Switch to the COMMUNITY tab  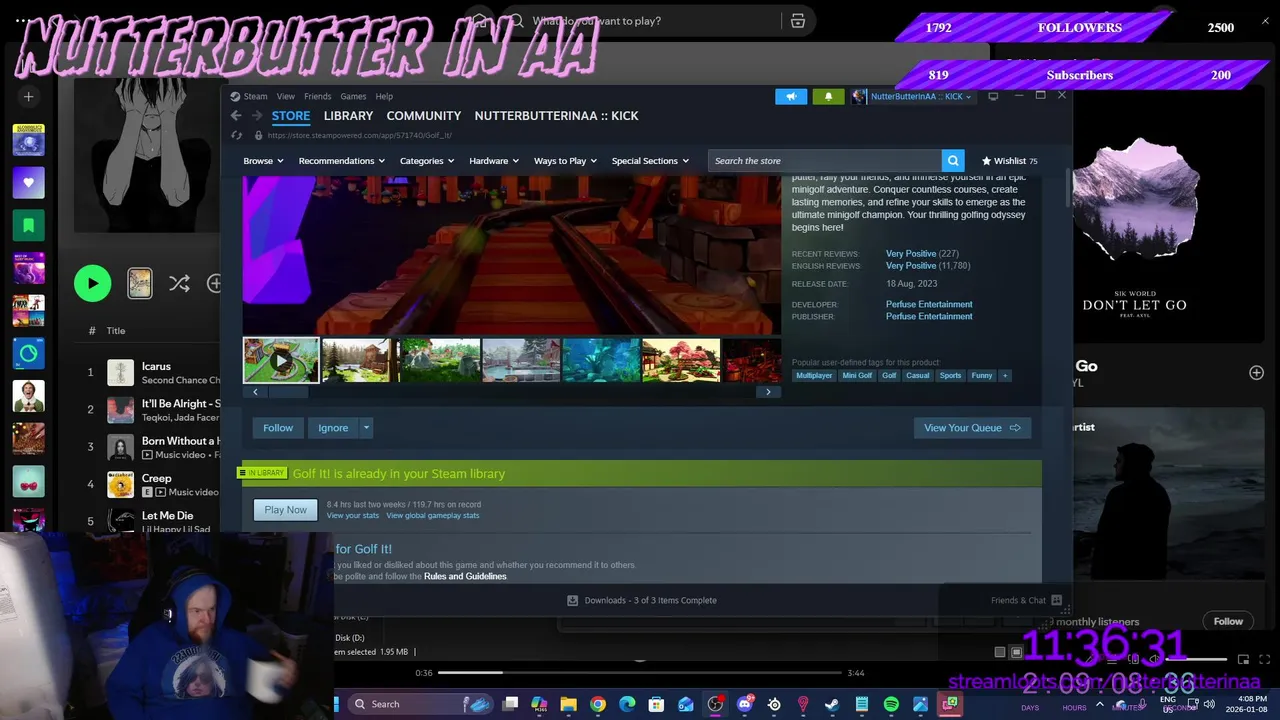click(424, 116)
